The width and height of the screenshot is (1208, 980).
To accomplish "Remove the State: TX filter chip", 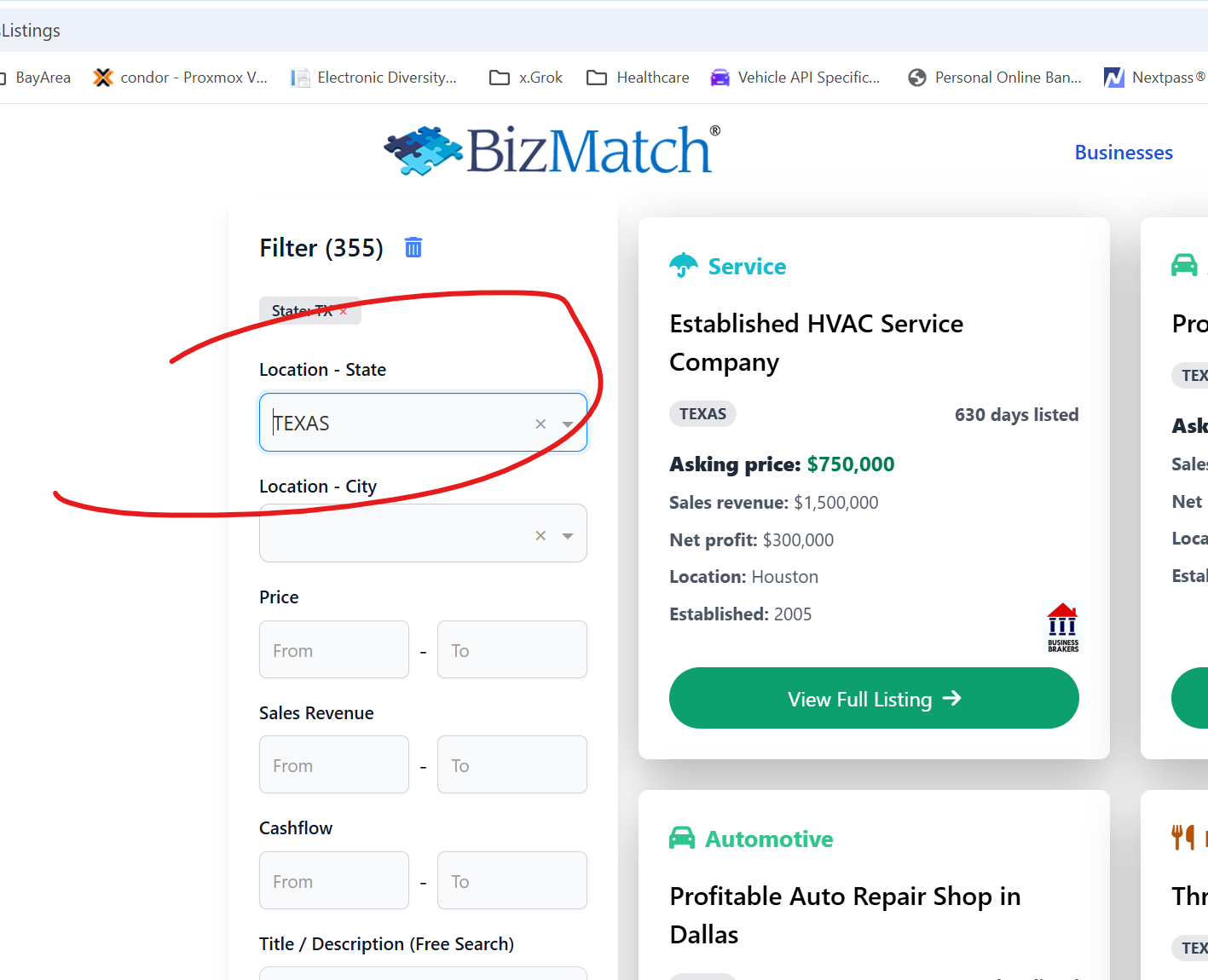I will (x=344, y=312).
